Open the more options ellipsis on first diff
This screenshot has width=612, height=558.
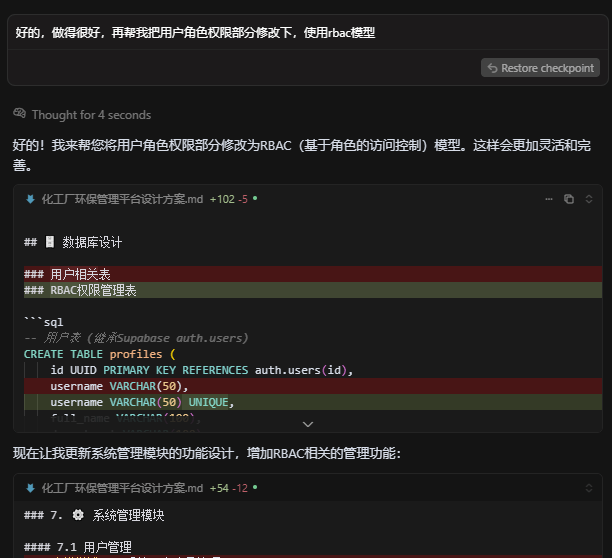tap(549, 199)
